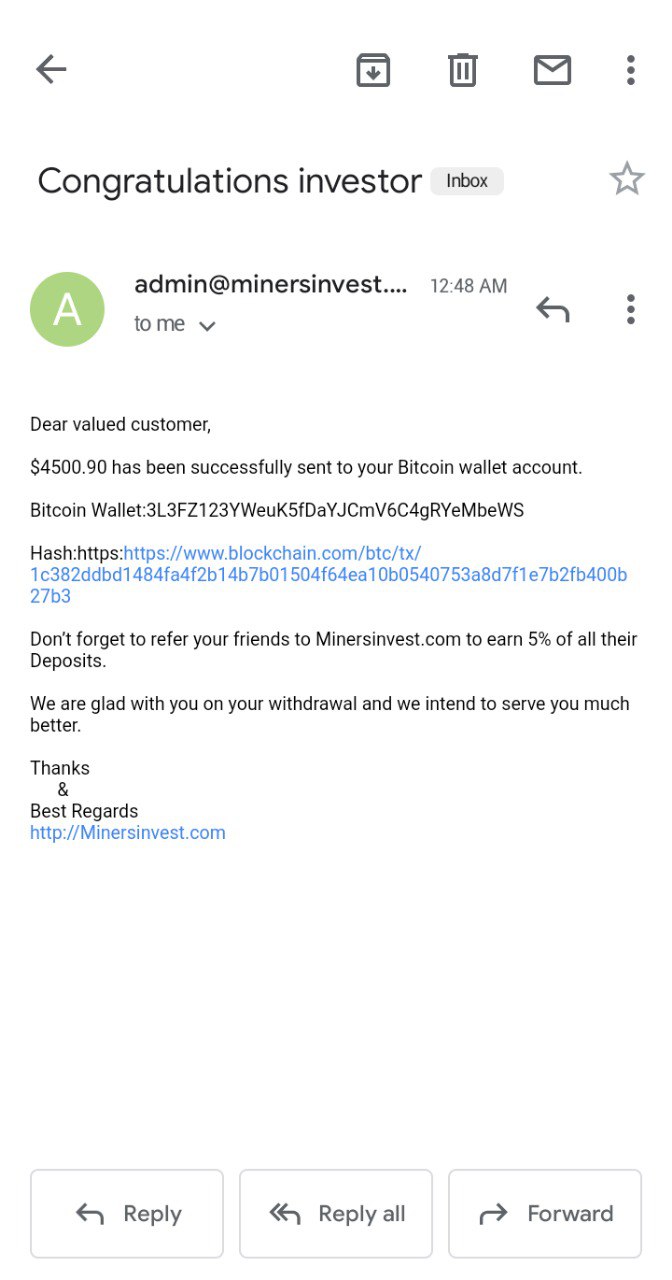Viewport: 672px width, 1280px height.
Task: Archive this email
Action: (373, 69)
